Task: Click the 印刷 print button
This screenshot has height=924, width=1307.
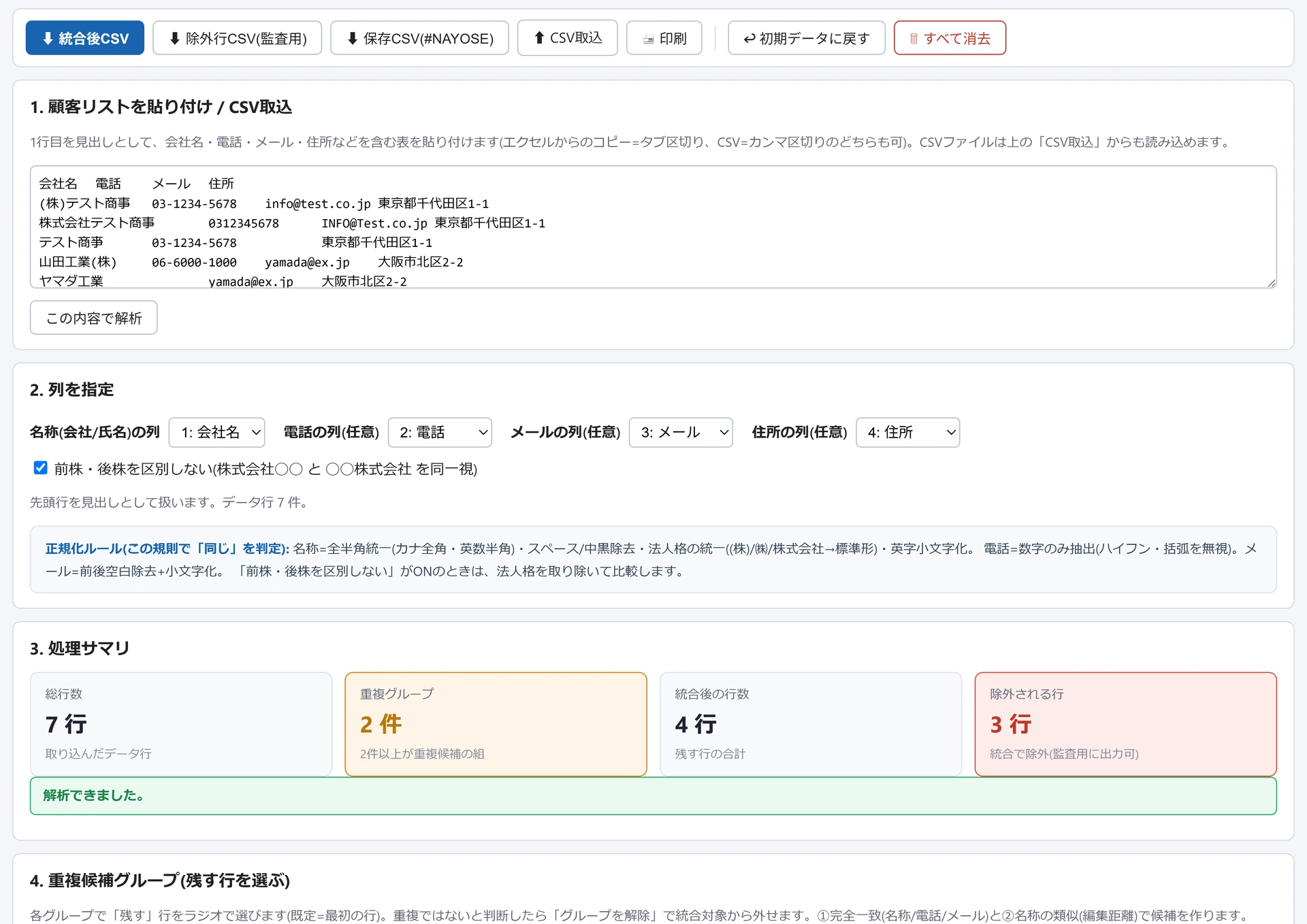Action: [664, 38]
